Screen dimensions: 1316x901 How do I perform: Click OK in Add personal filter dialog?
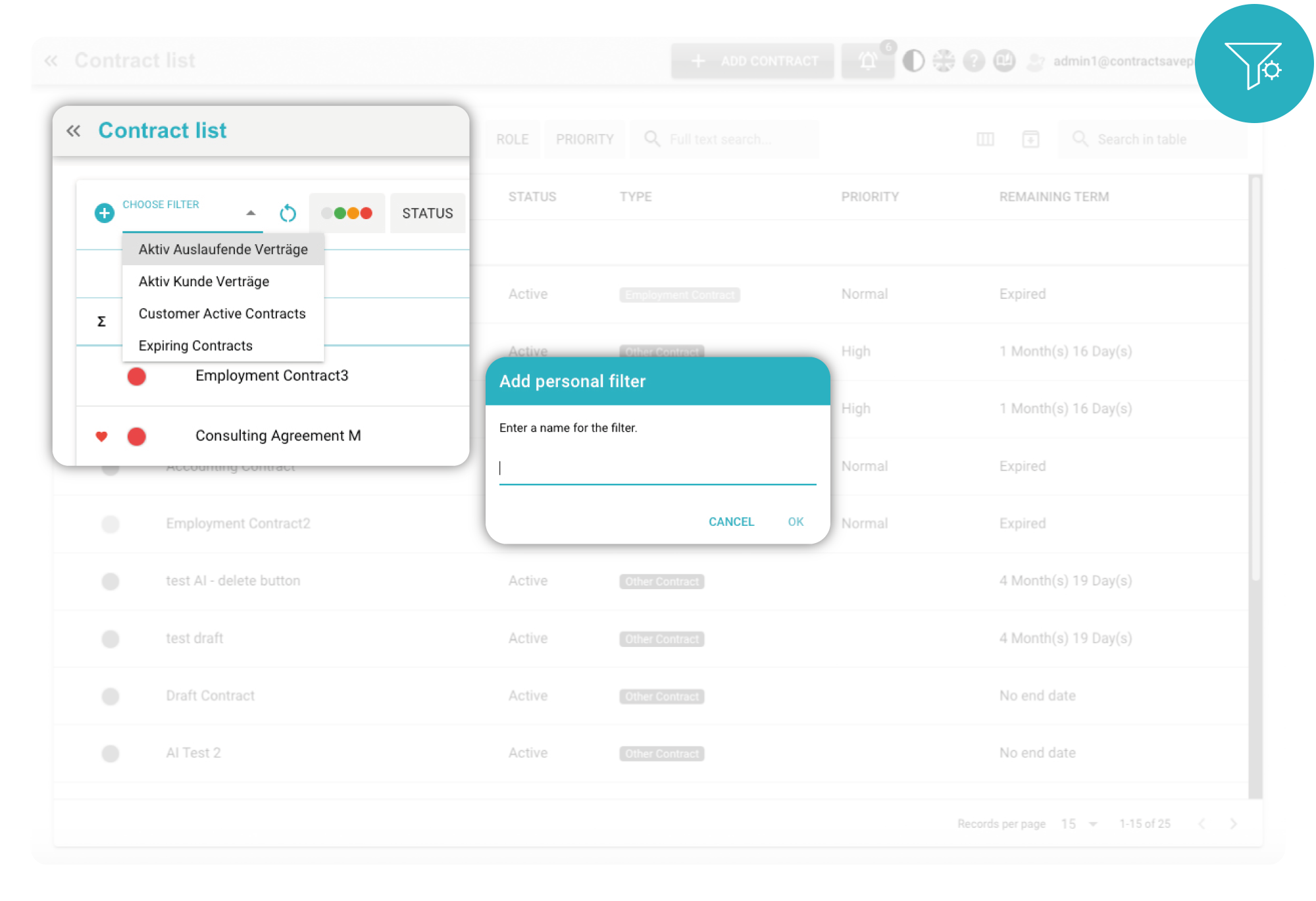click(796, 522)
